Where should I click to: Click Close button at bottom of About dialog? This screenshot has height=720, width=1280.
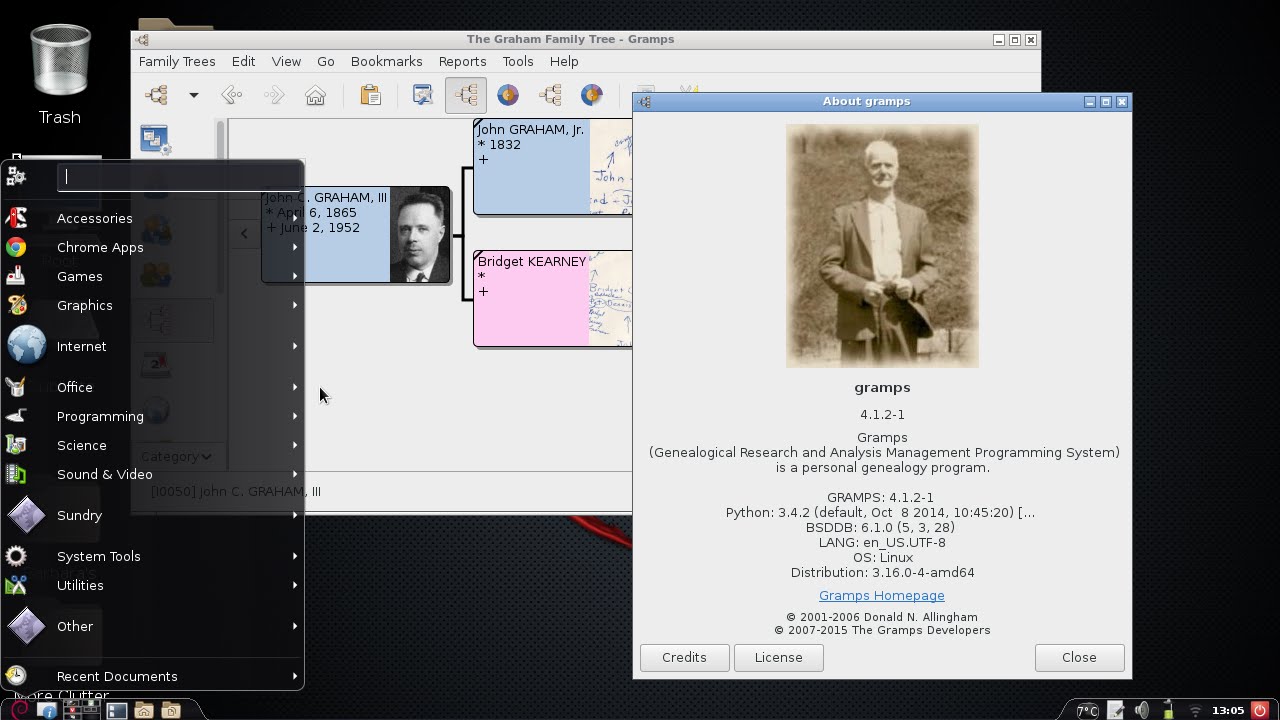(1079, 657)
